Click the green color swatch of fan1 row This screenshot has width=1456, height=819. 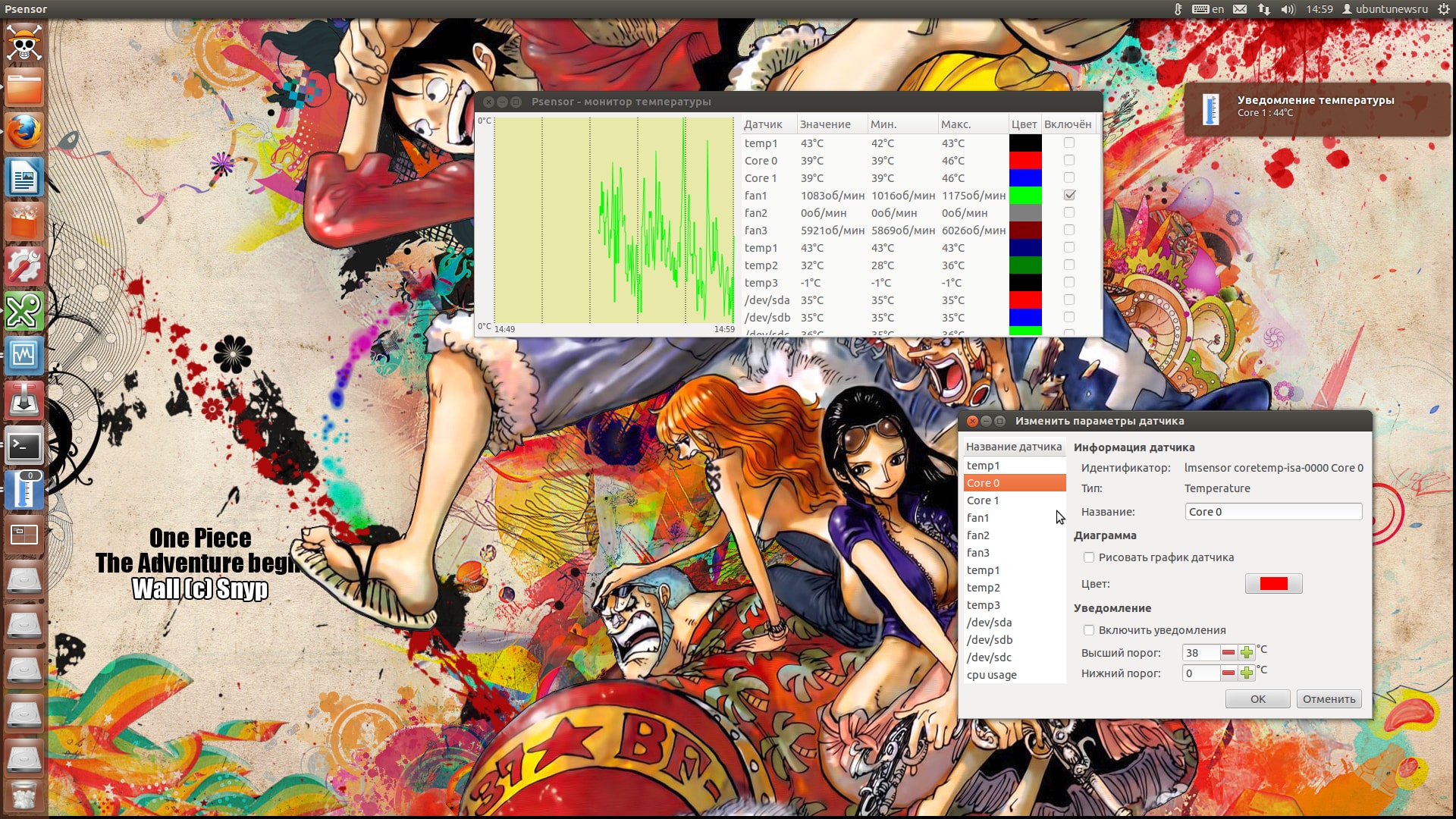(1025, 196)
